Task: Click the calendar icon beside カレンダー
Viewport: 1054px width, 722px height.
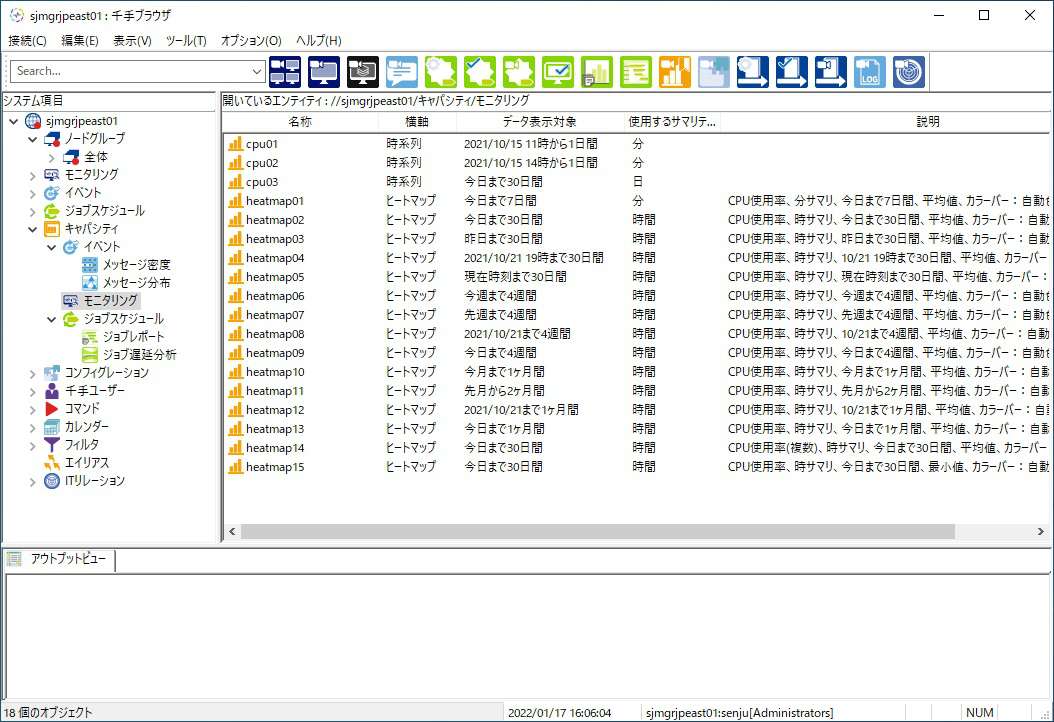Action: (x=52, y=427)
